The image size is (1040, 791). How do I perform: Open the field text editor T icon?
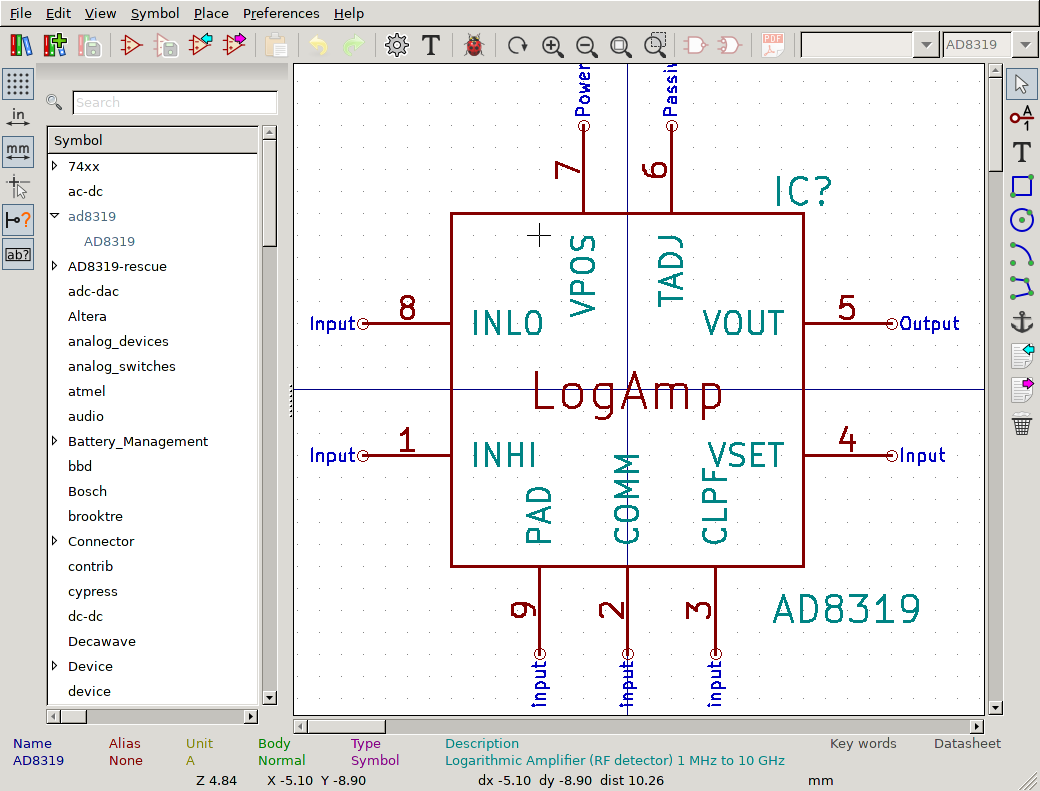pos(431,45)
